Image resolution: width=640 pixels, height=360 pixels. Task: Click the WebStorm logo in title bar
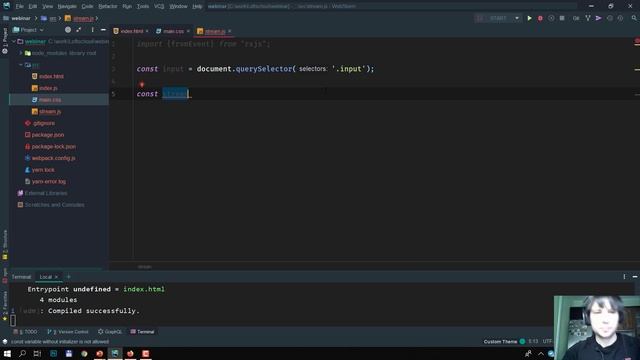(x=6, y=6)
